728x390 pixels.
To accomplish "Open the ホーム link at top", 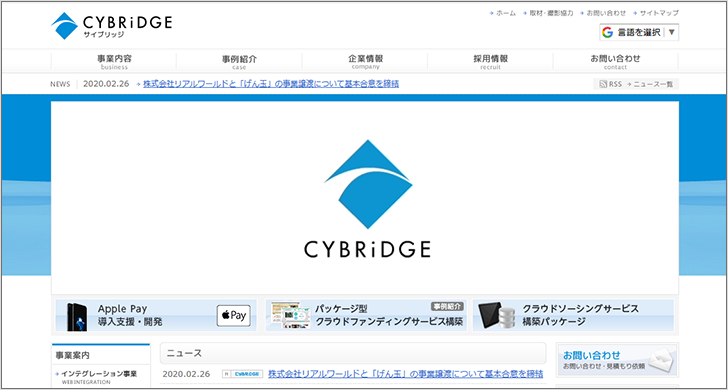I will pyautogui.click(x=506, y=13).
